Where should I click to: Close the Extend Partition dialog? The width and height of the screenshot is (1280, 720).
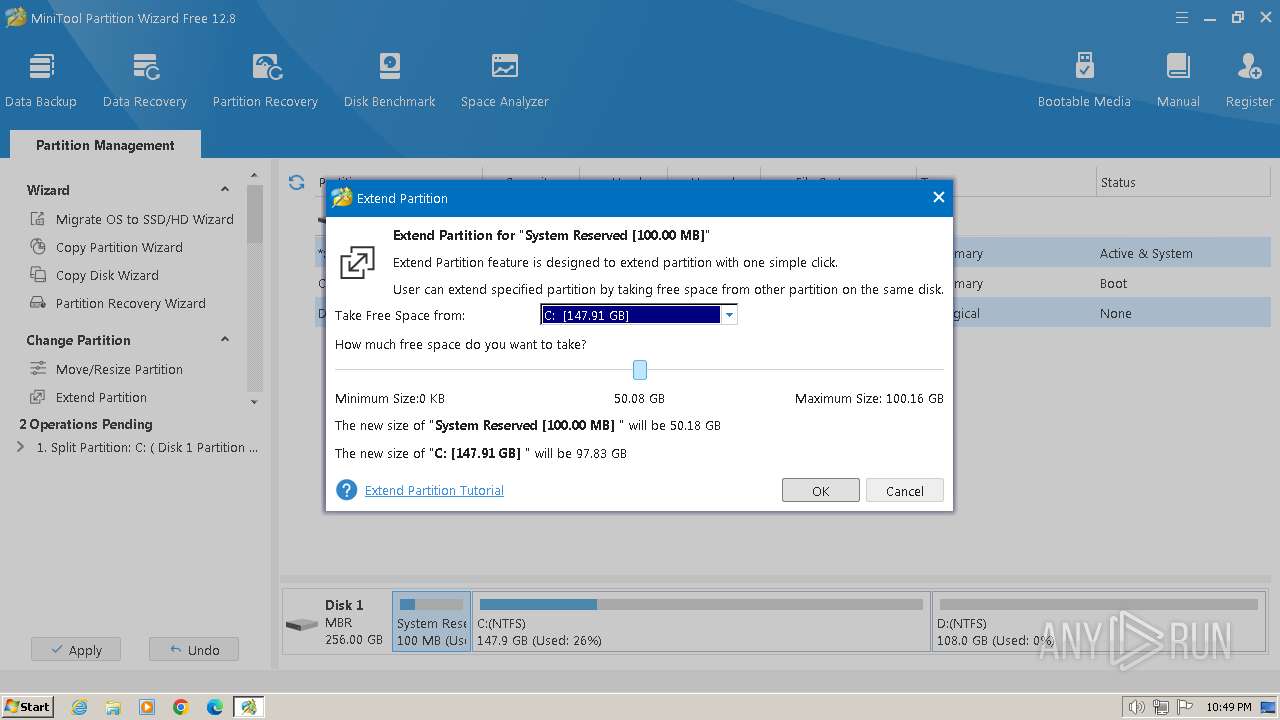coord(938,197)
